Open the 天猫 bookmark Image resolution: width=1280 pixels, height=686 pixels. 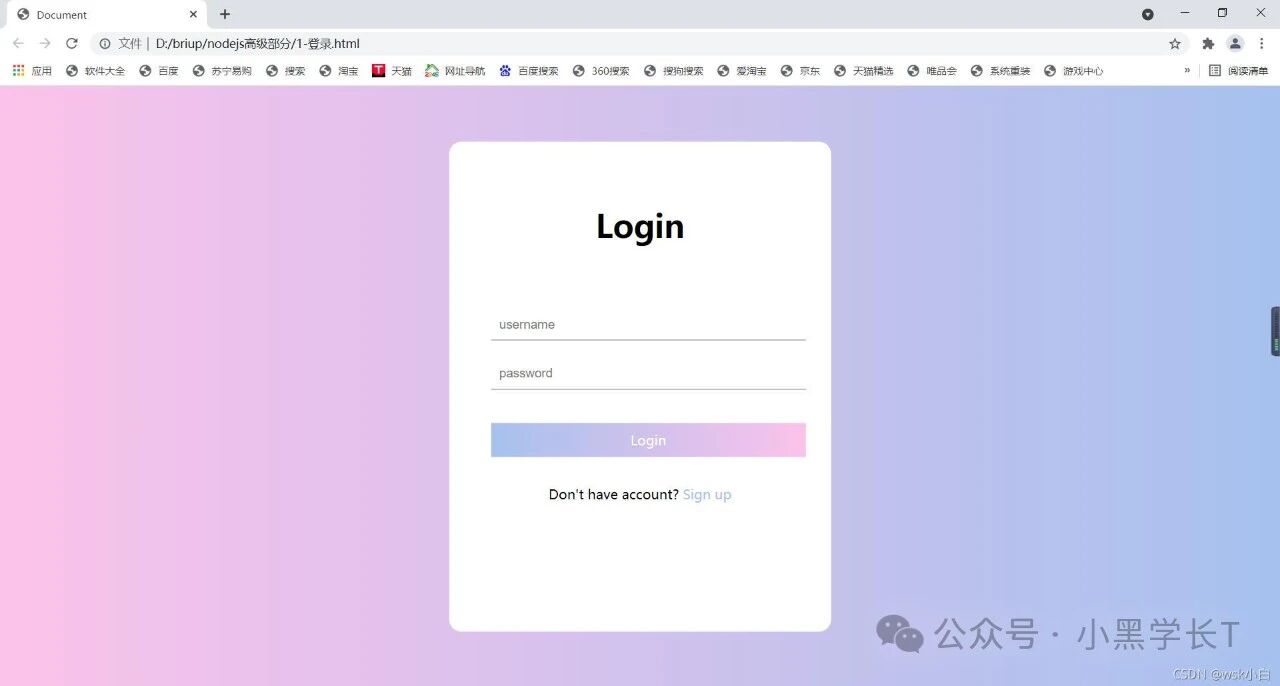click(x=392, y=71)
